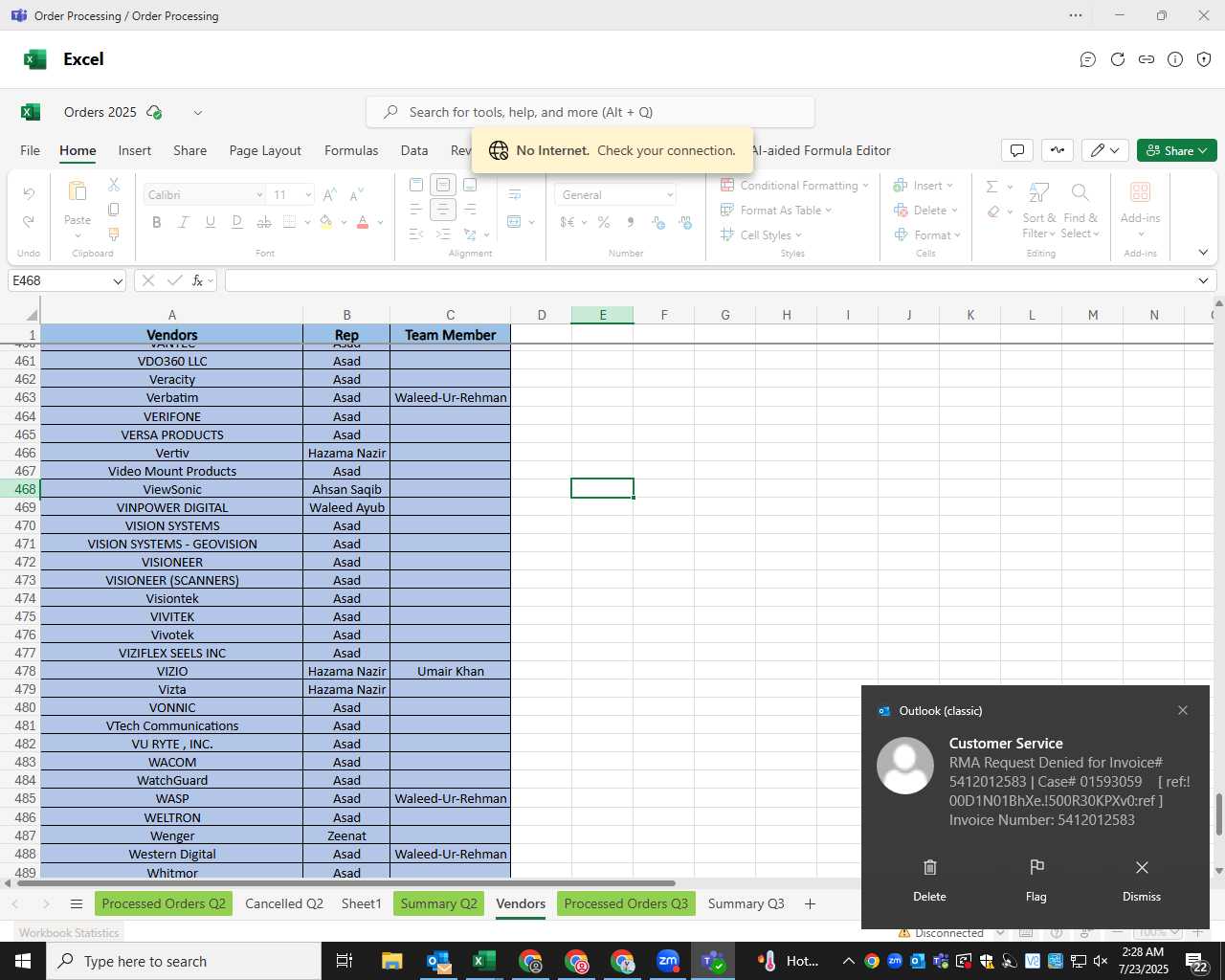Screen dimensions: 1225x980
Task: Select cell with vendor ViewSonic
Action: [172, 489]
